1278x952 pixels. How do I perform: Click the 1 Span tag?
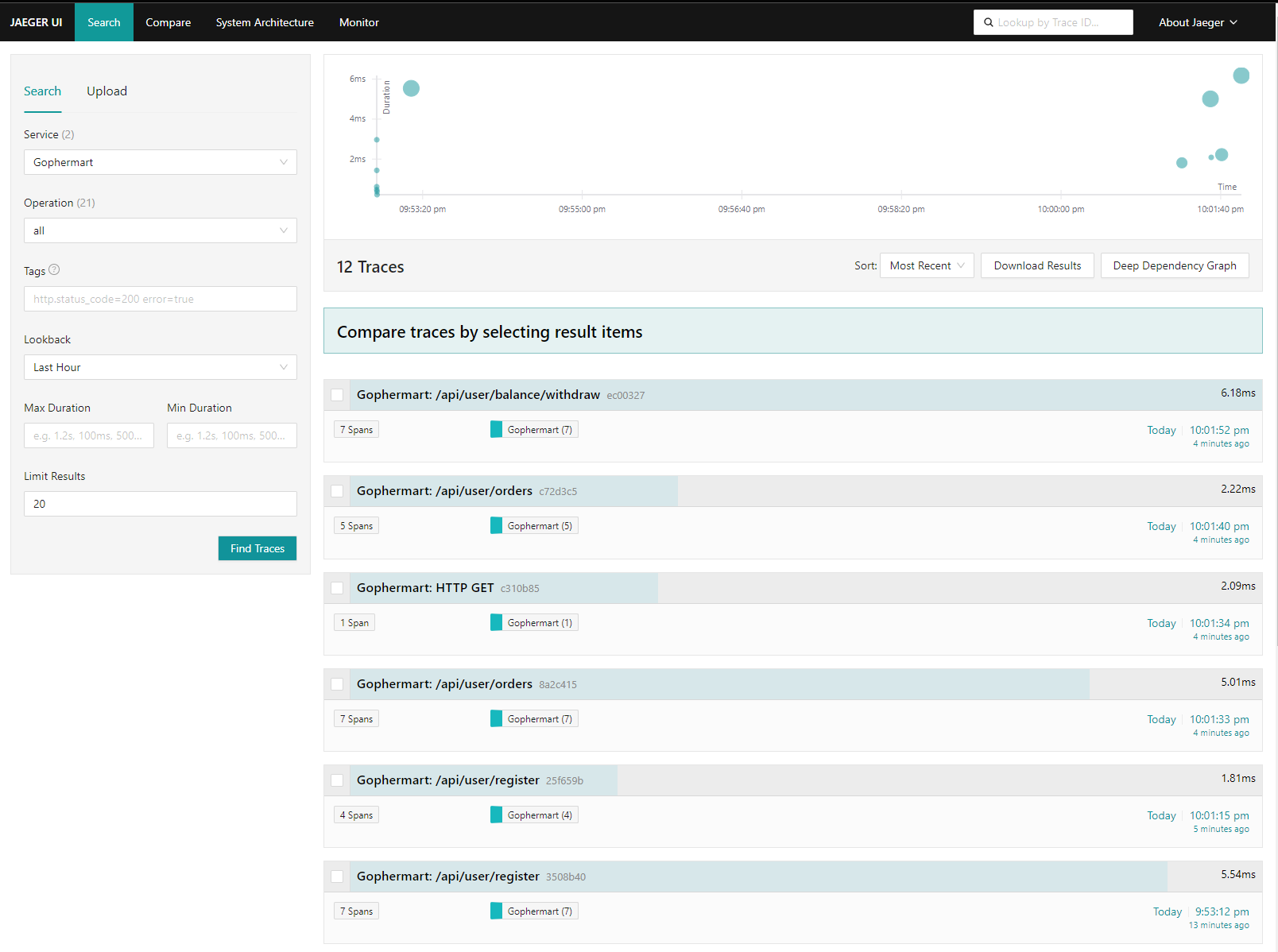pyautogui.click(x=354, y=623)
